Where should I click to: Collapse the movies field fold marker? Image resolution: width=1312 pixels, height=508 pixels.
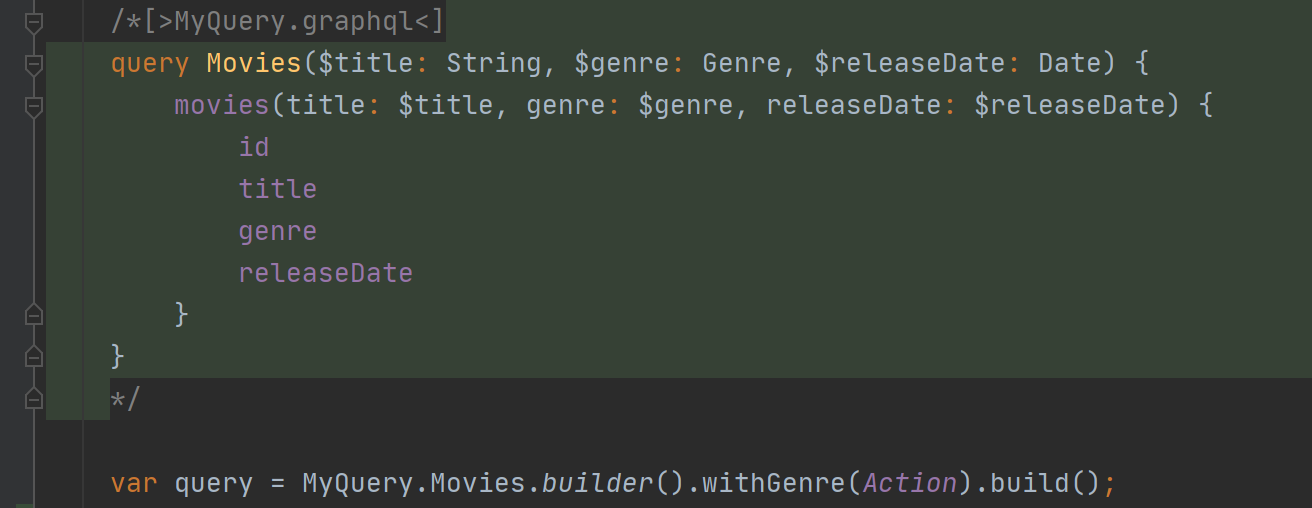point(33,106)
